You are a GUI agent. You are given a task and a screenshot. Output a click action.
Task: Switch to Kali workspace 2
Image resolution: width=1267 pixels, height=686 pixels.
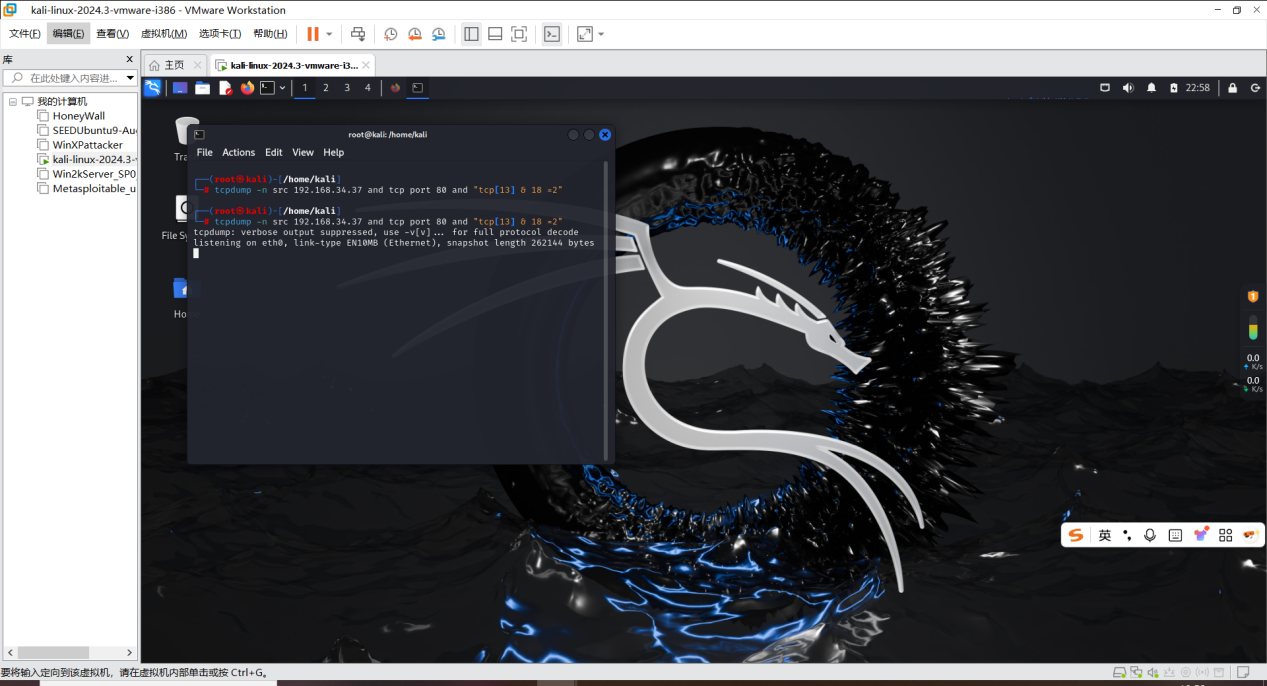click(326, 88)
